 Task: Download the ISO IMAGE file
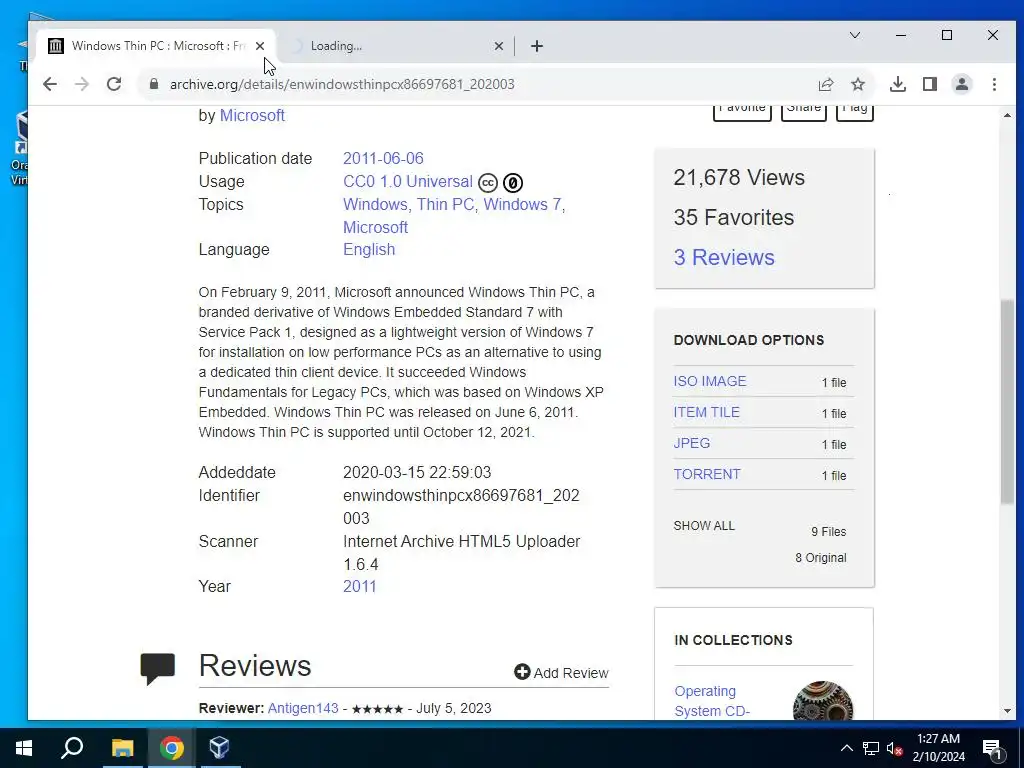pos(709,381)
